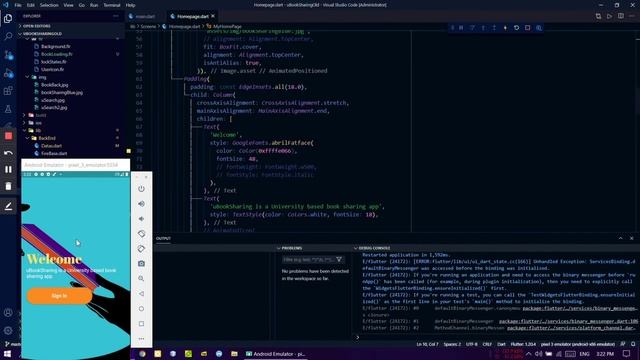The image size is (640, 360).
Task: Rotate emulator right
Action: tap(141, 249)
